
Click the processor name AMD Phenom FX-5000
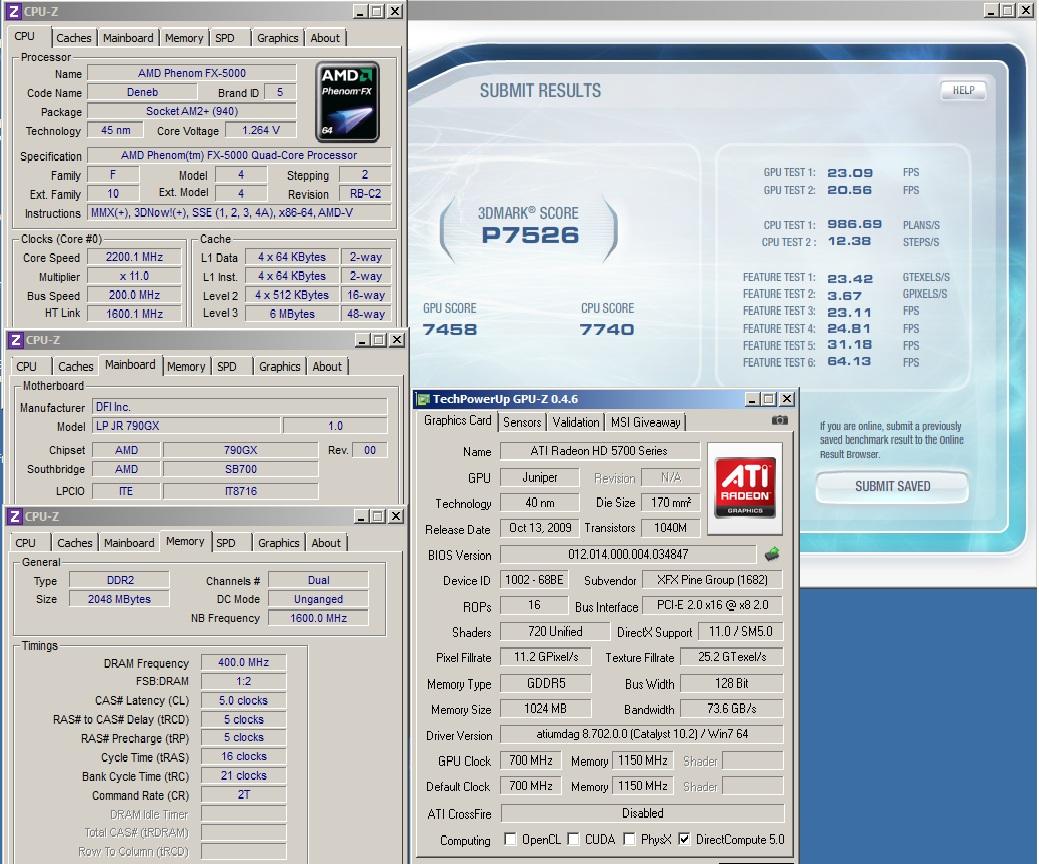pyautogui.click(x=191, y=73)
